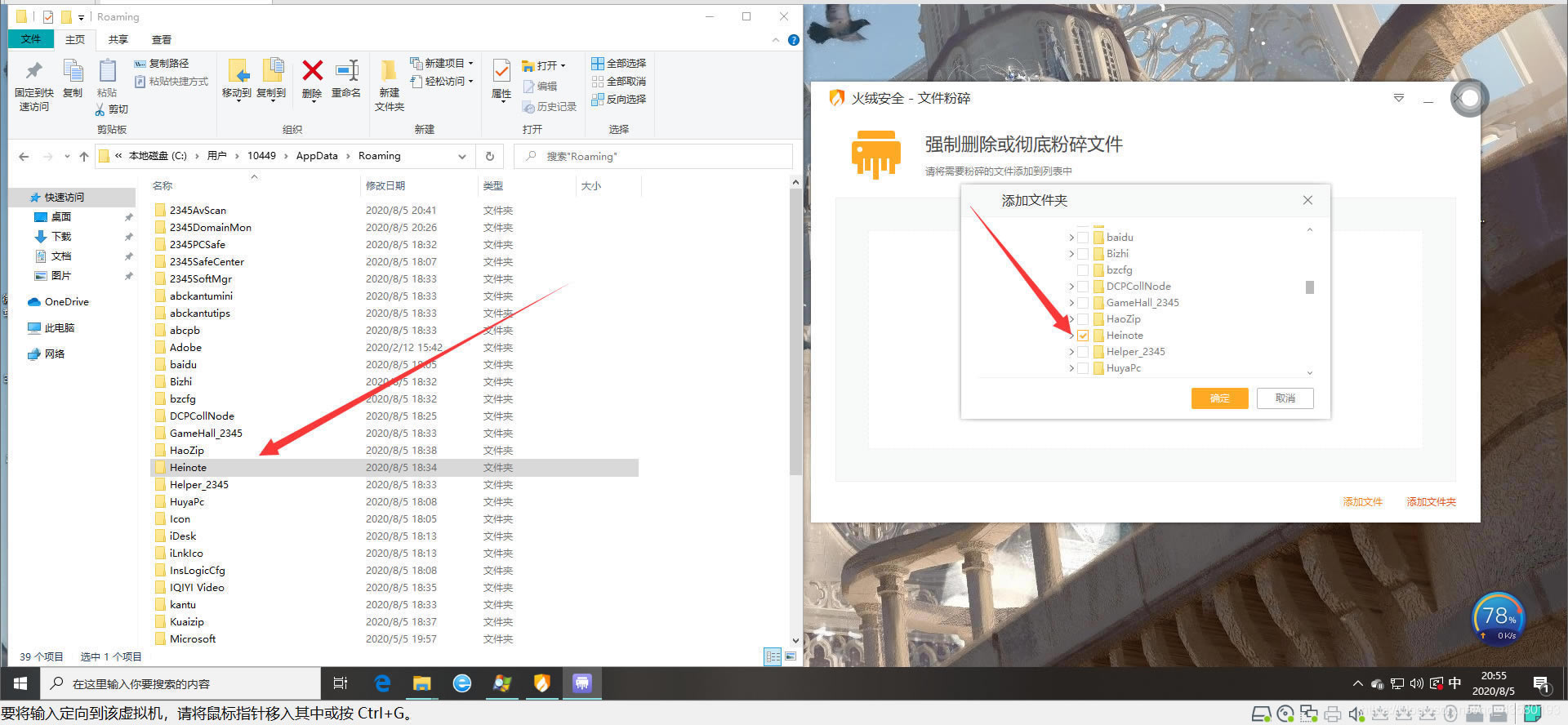Click the Up one level arrow
This screenshot has height=725, width=1568.
(x=83, y=157)
